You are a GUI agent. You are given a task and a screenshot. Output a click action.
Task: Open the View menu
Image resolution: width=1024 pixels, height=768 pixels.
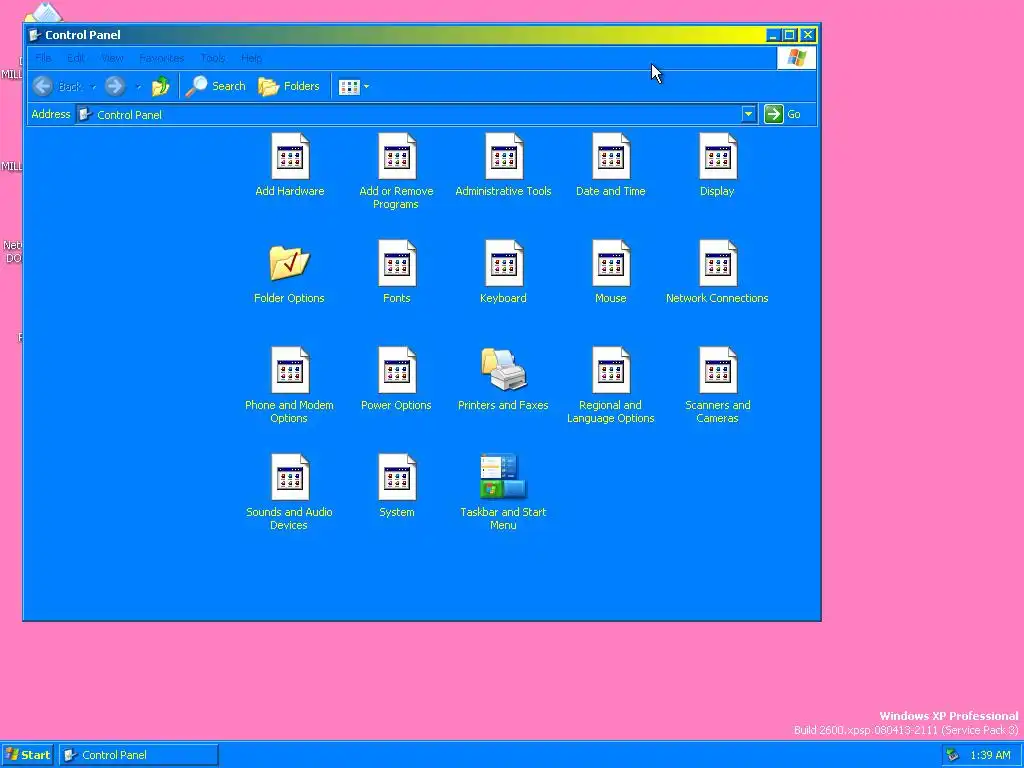tap(112, 58)
